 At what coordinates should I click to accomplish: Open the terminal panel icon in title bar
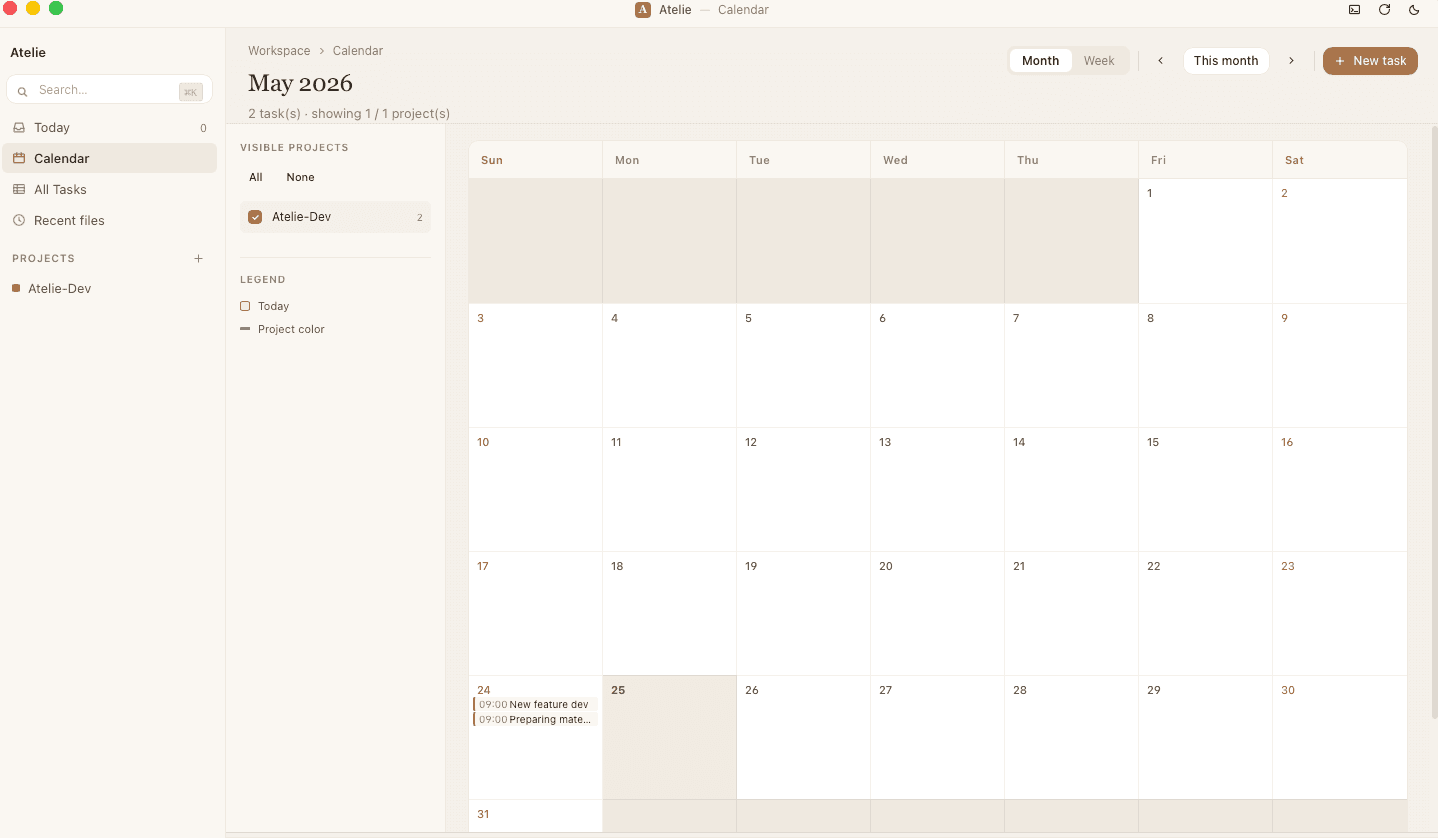point(1354,10)
